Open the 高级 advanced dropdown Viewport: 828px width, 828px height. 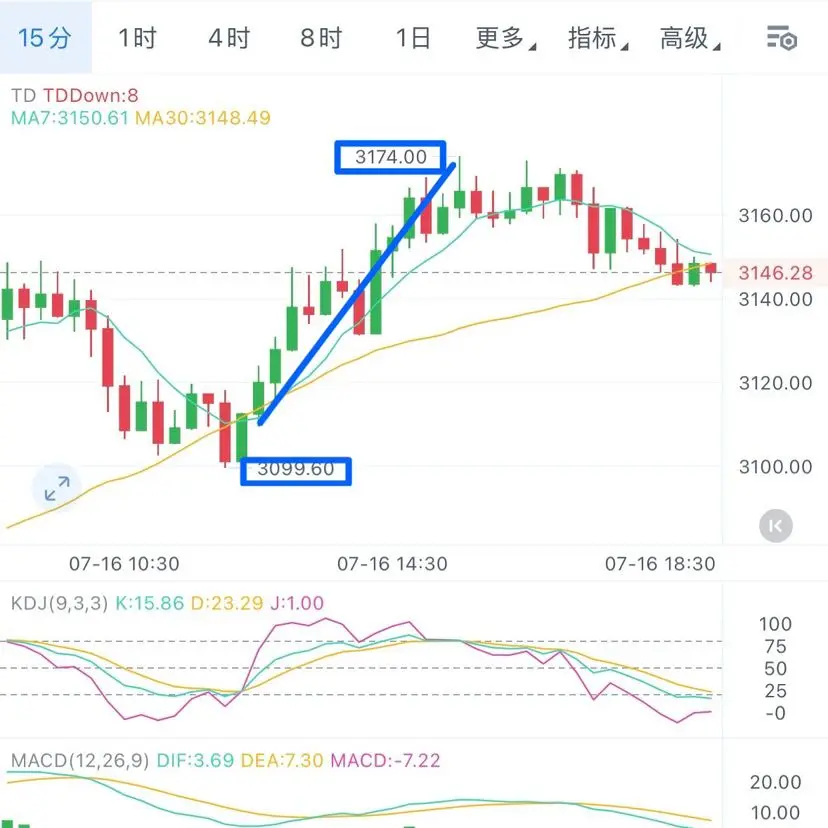pyautogui.click(x=690, y=38)
